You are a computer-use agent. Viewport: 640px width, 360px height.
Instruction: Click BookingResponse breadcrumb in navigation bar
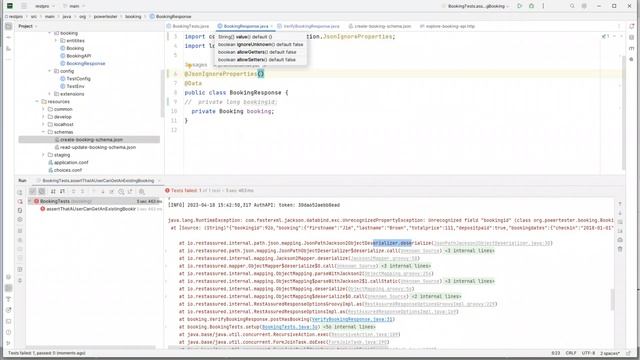tap(170, 17)
